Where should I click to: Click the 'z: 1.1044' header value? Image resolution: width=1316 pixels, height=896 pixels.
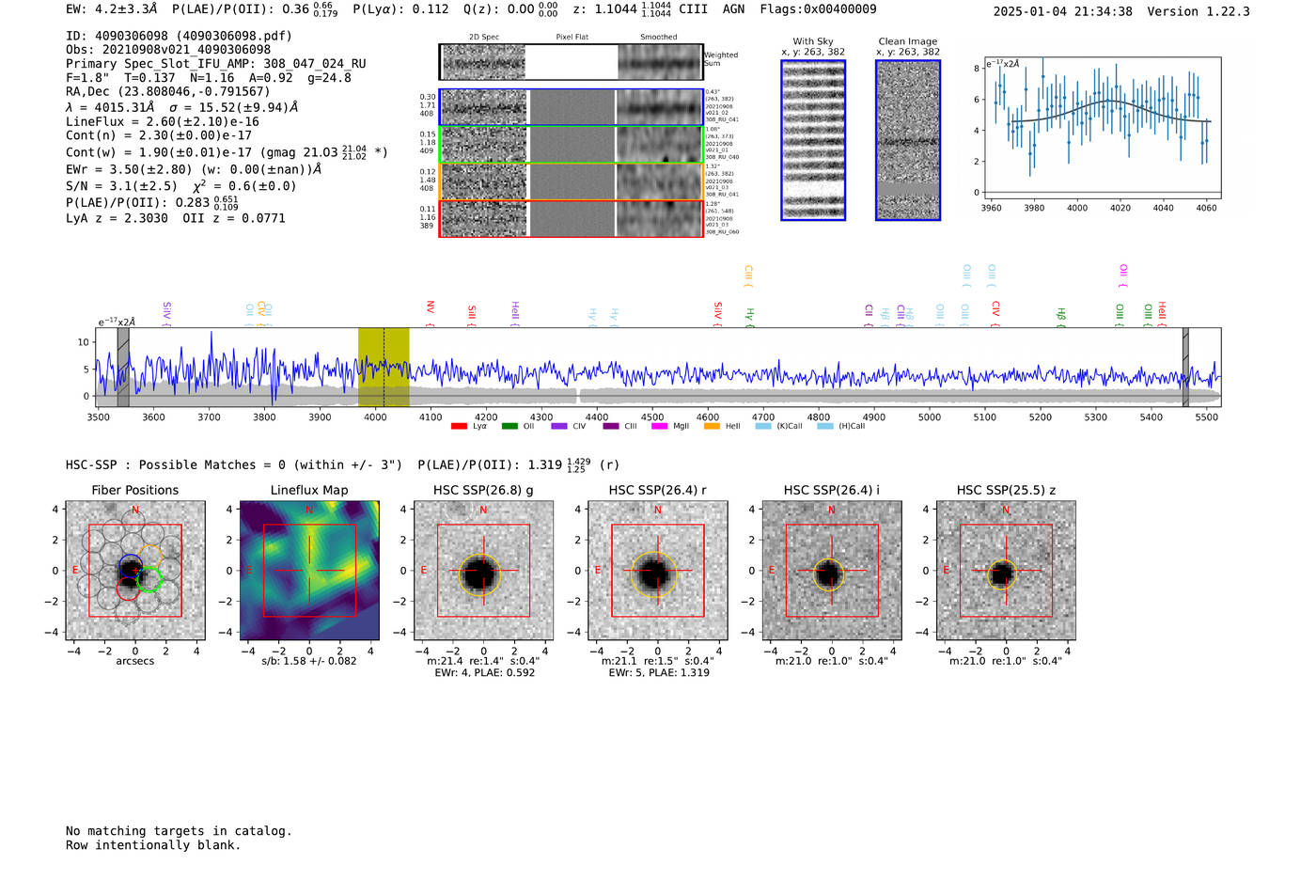(603, 9)
